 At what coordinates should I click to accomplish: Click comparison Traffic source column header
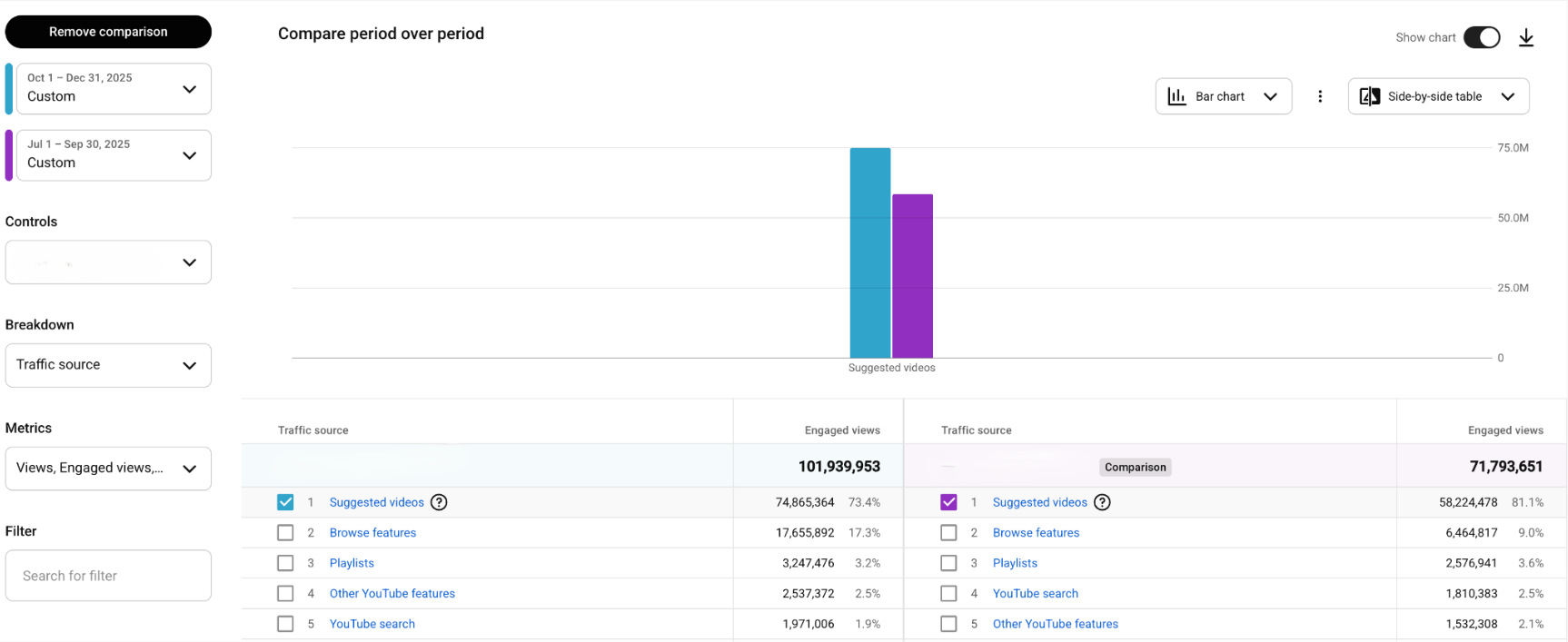pos(976,430)
